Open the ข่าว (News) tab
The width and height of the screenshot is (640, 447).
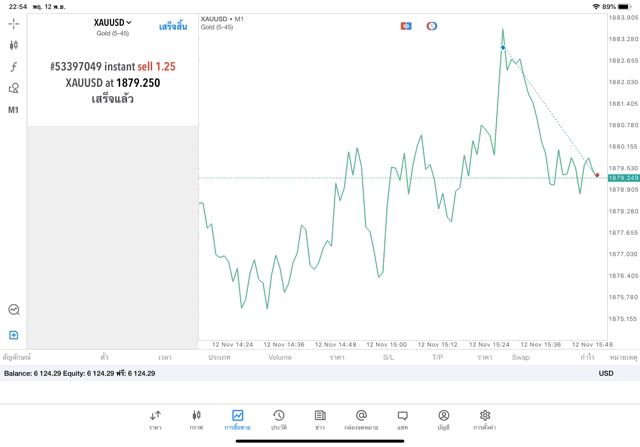click(319, 419)
